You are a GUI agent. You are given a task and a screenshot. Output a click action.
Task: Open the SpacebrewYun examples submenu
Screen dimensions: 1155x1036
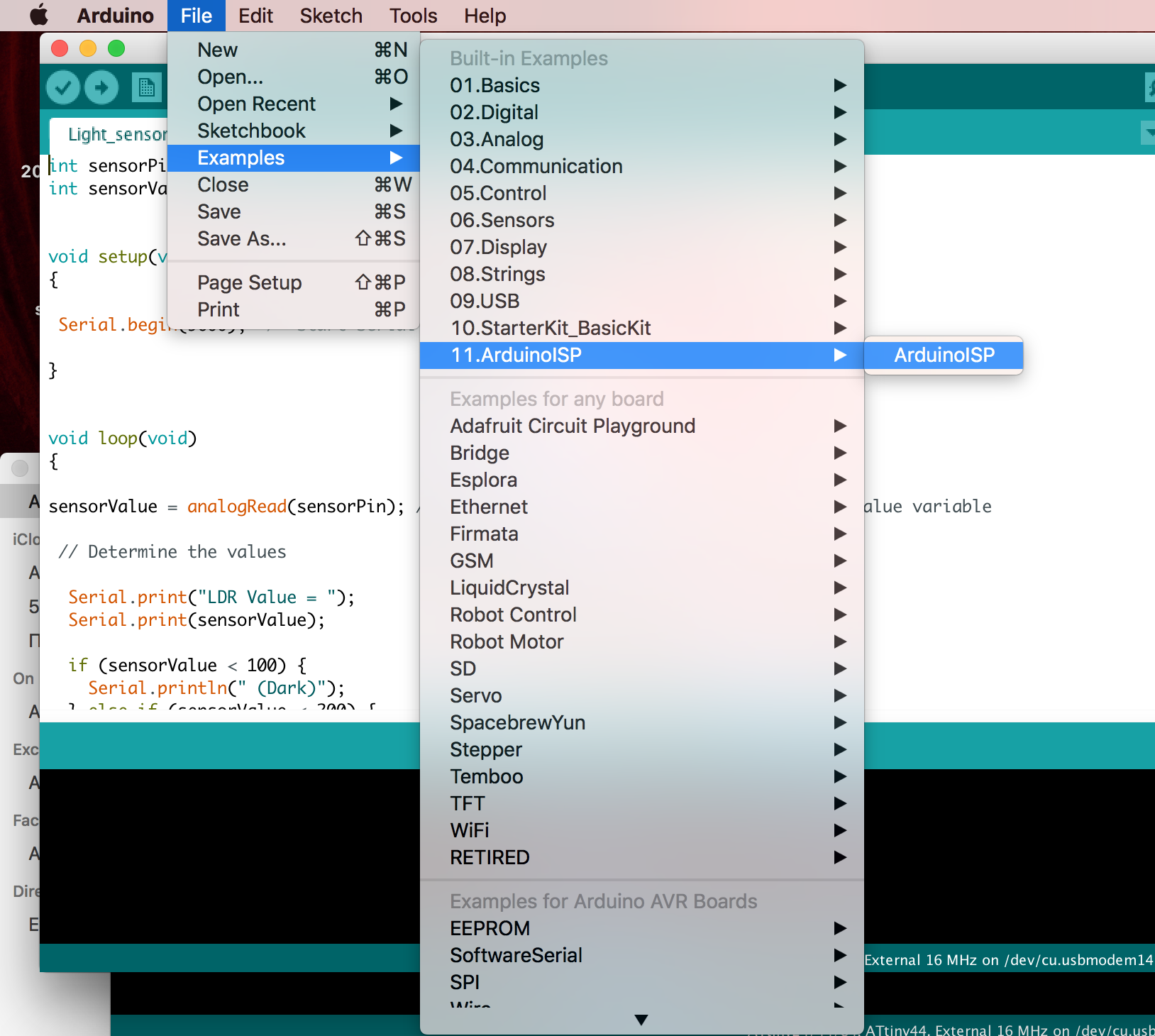(642, 722)
